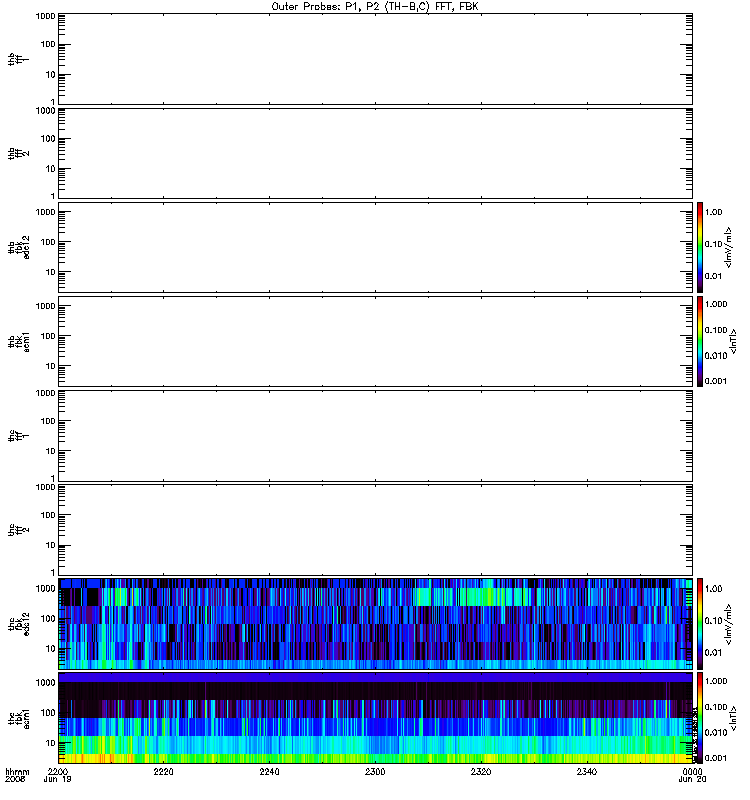This screenshot has width=750, height=800.
Task: Click the 'hhmm' axis unit label
Action: pyautogui.click(x=17, y=771)
